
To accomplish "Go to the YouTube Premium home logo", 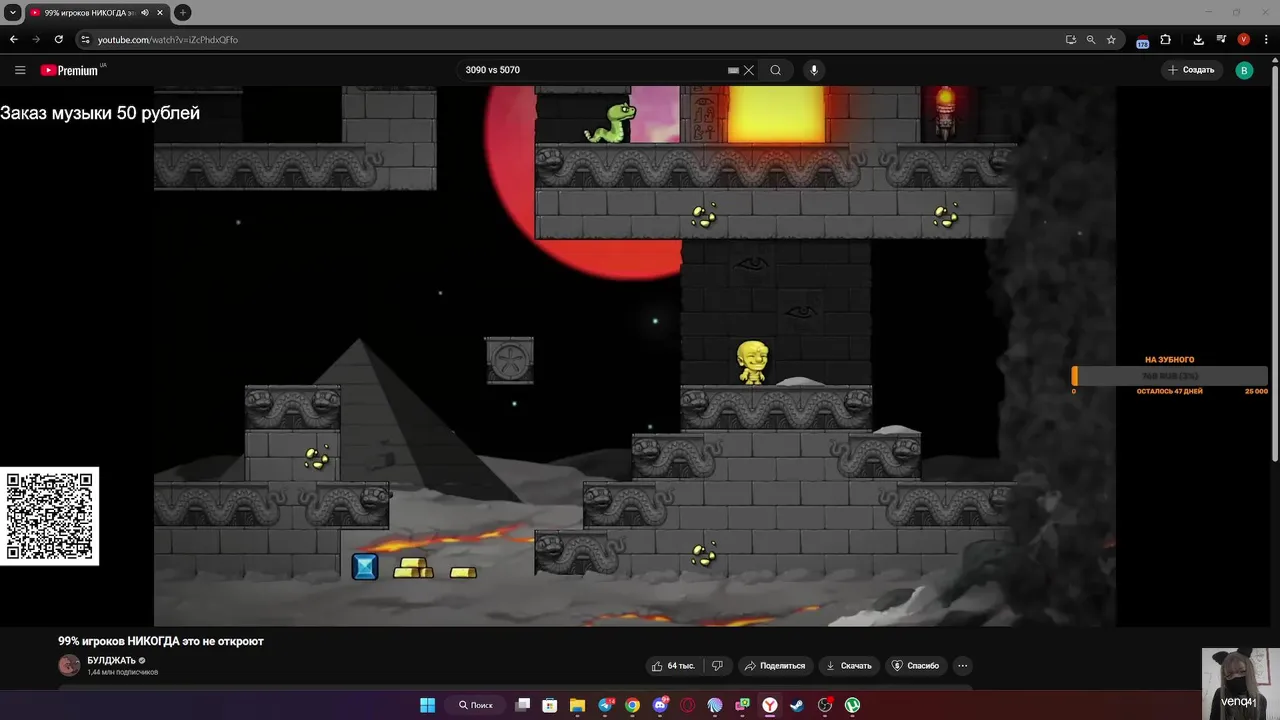I will pyautogui.click(x=70, y=70).
